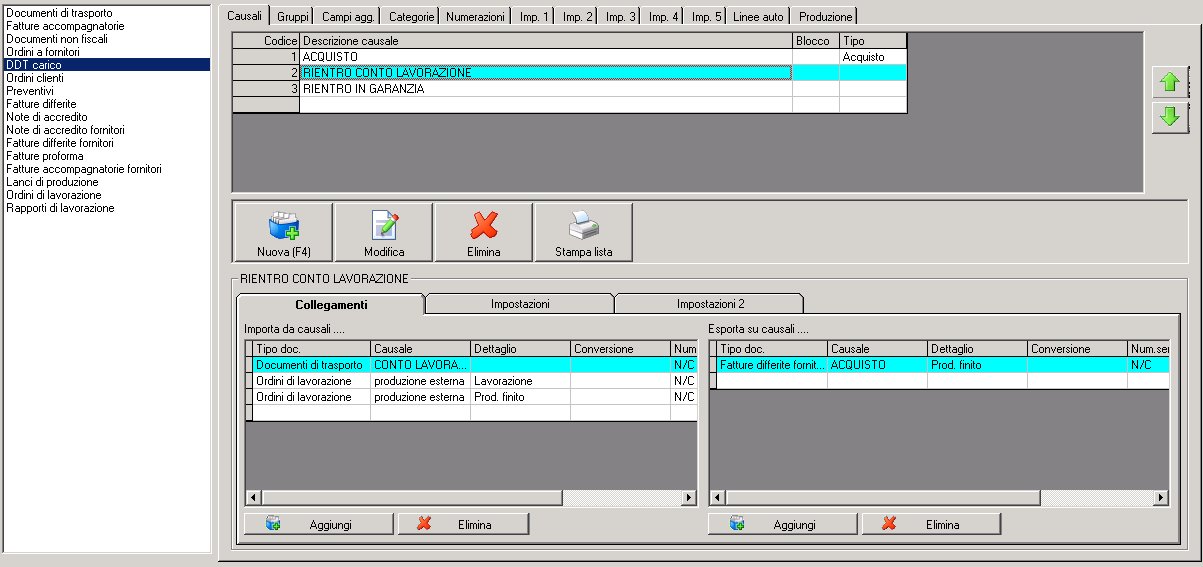Viewport: 1203px width, 567px height.
Task: Select Fatture accompagnatorie fornitori in list
Action: pyautogui.click(x=106, y=168)
